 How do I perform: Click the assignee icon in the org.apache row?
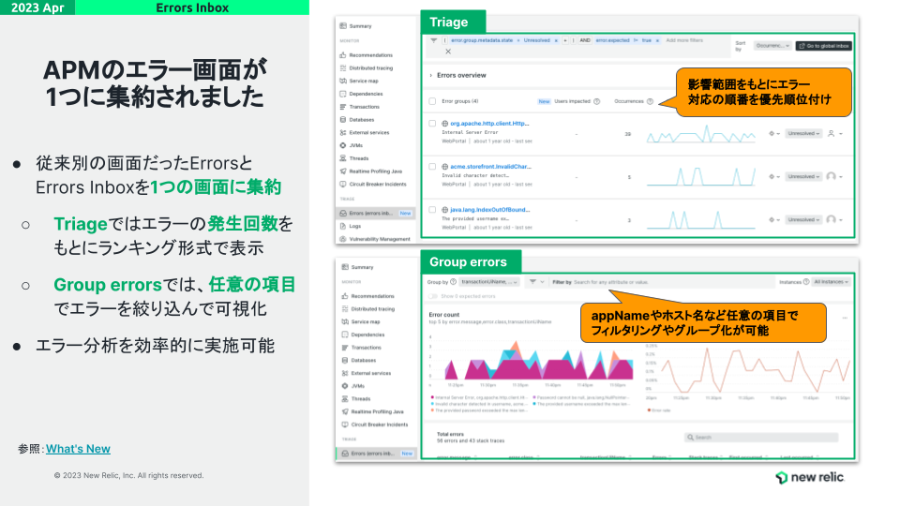[x=831, y=133]
